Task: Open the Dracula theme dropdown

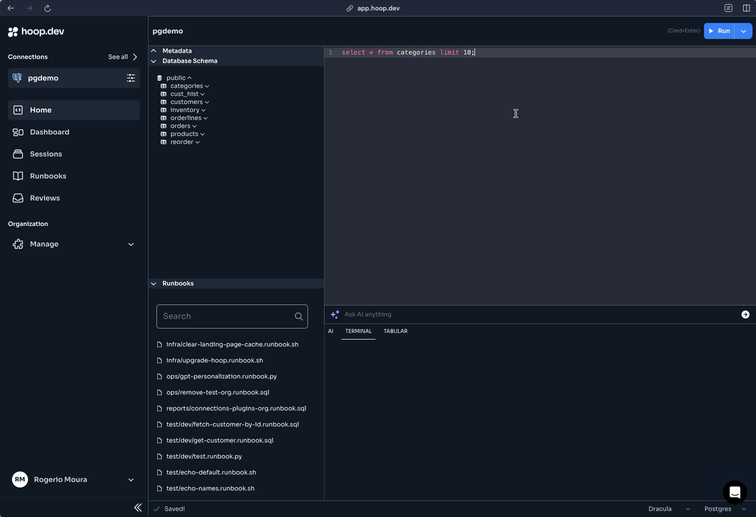Action: coord(668,509)
